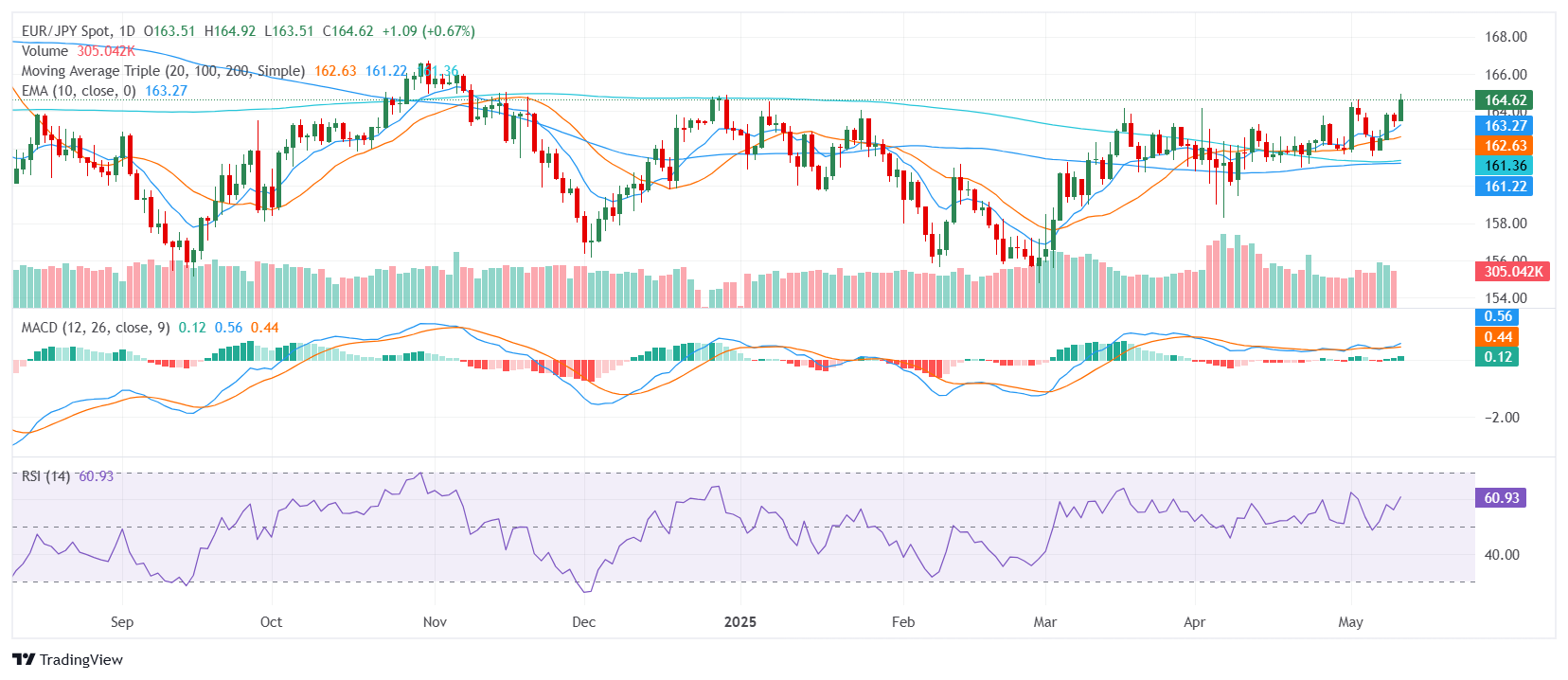Click the green 164.62 last price tag

(x=1505, y=100)
